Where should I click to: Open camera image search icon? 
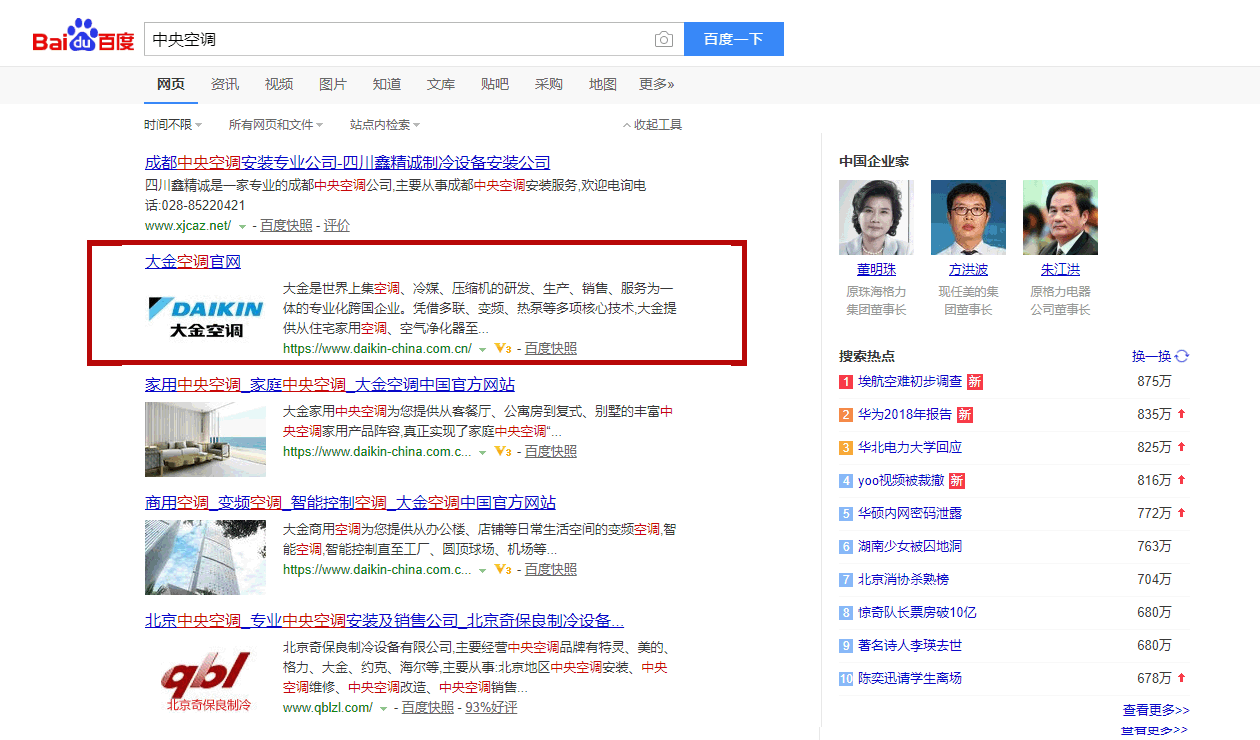pyautogui.click(x=664, y=39)
